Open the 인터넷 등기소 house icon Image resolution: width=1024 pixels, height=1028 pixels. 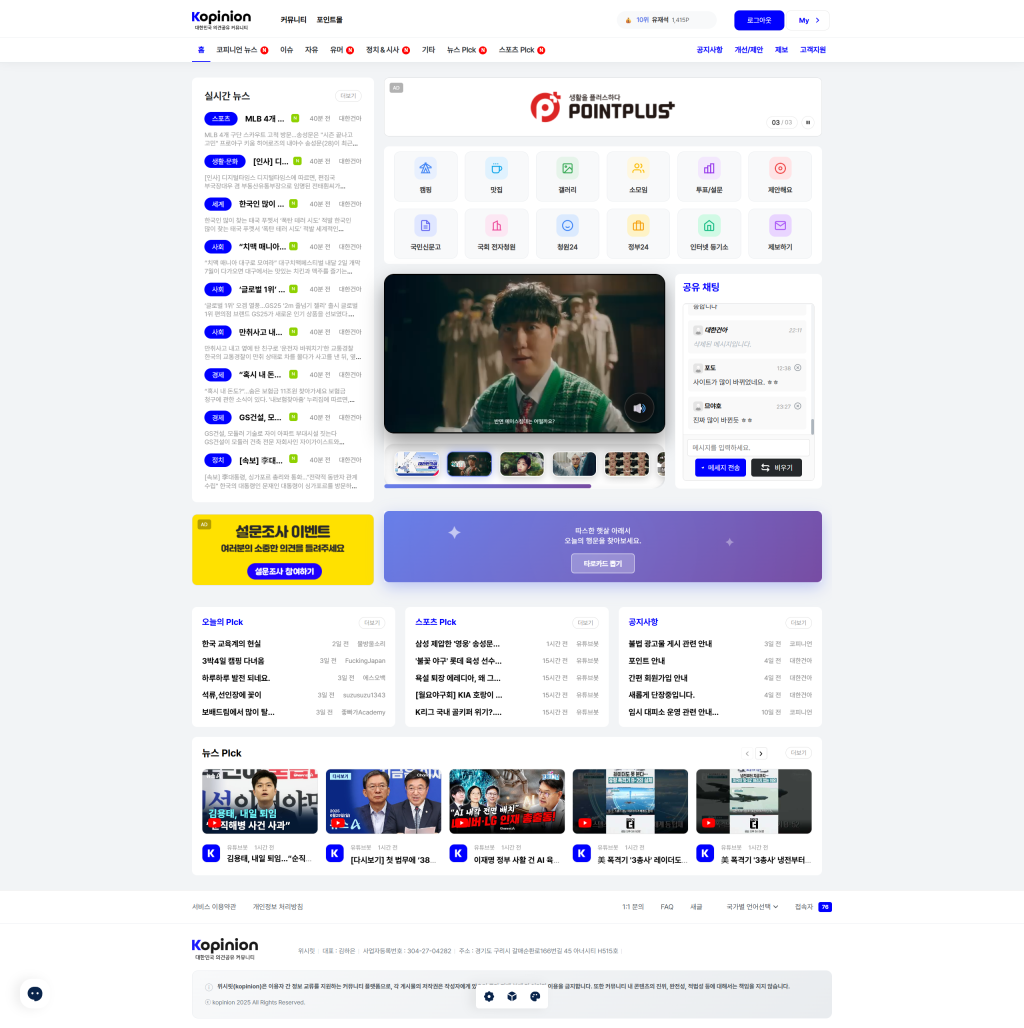tap(709, 226)
